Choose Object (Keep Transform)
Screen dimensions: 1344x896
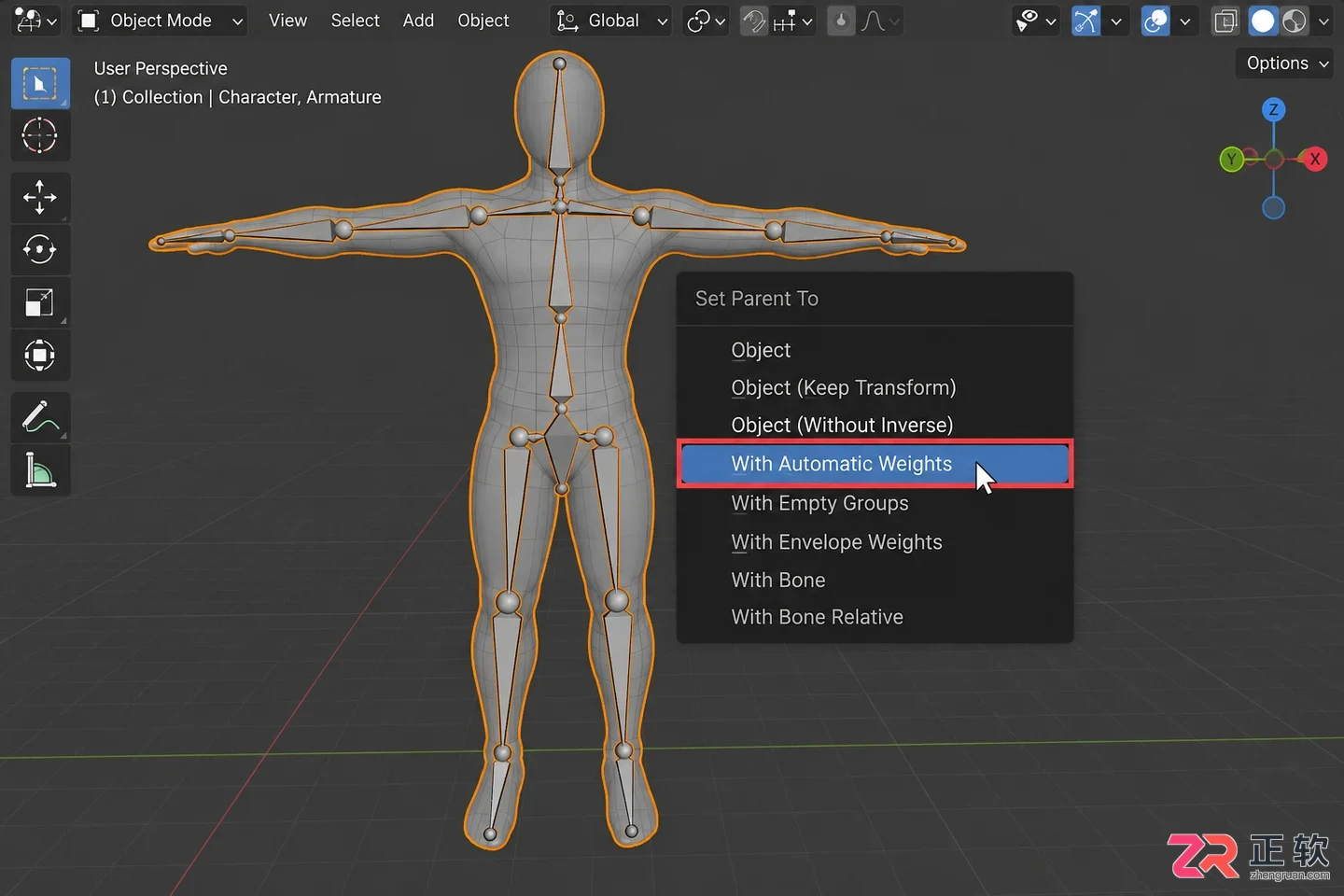point(875,387)
